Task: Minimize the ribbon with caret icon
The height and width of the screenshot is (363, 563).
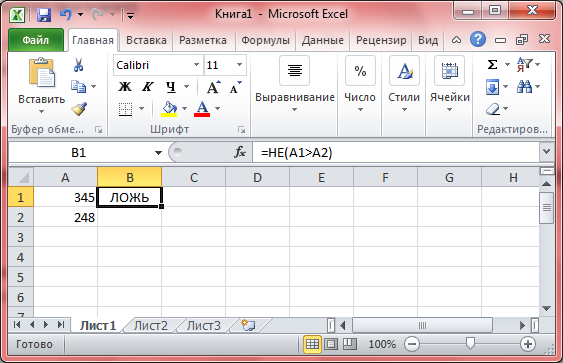Action: click(x=456, y=39)
